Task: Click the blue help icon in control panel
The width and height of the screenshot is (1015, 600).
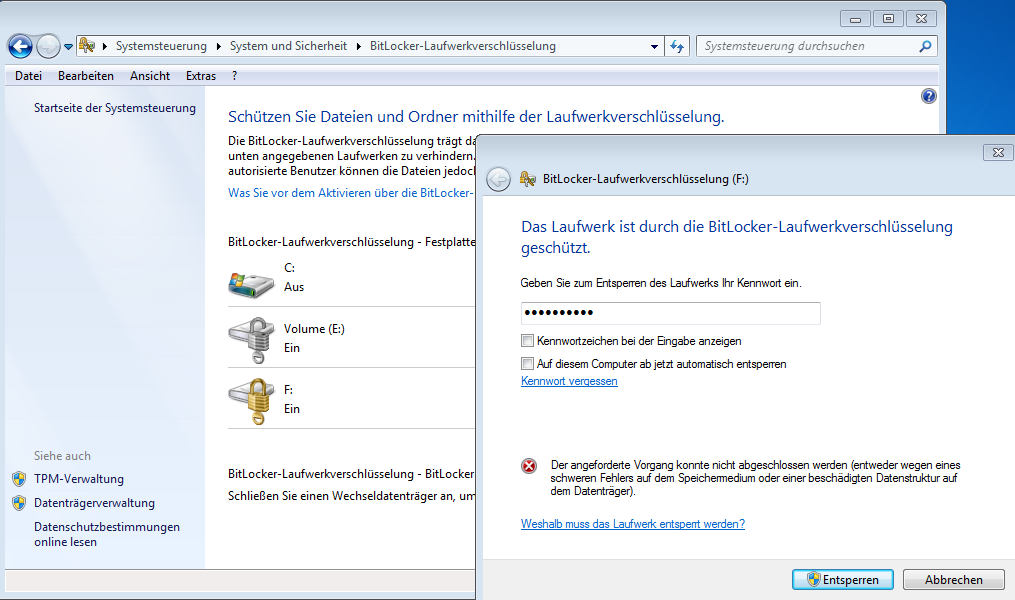Action: tap(928, 96)
